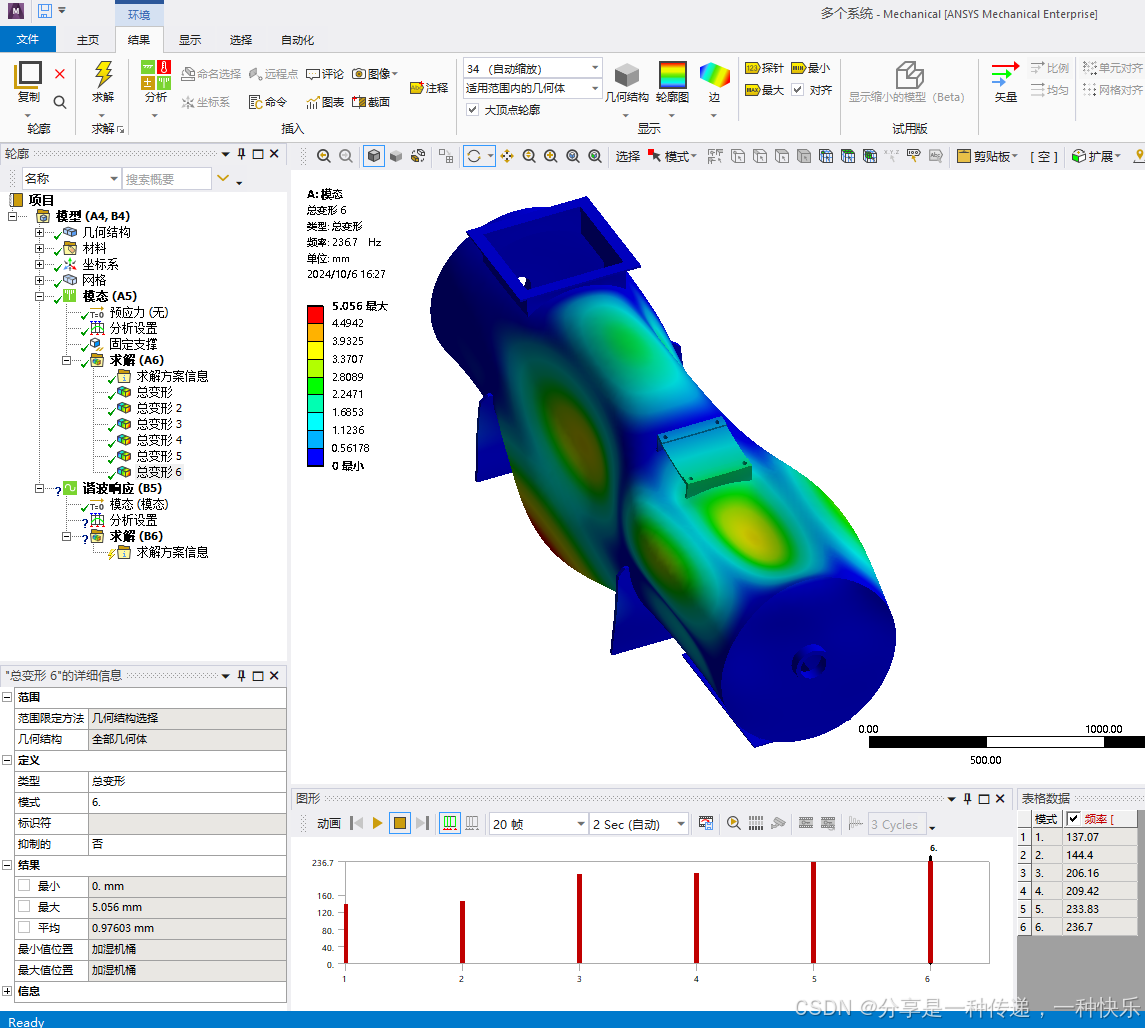
Task: Expand the 几何结构 tree node
Action: [x=39, y=232]
